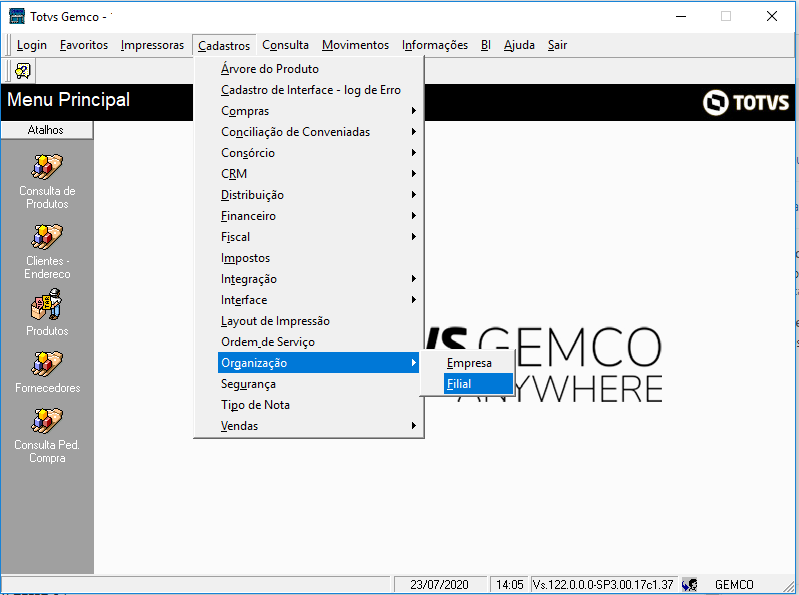
Task: Expand the Consórcio submenu
Action: (318, 153)
